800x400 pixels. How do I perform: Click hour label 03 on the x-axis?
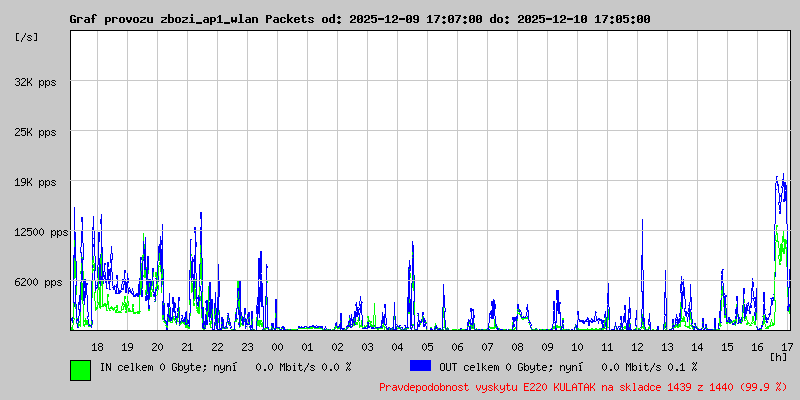(x=367, y=347)
